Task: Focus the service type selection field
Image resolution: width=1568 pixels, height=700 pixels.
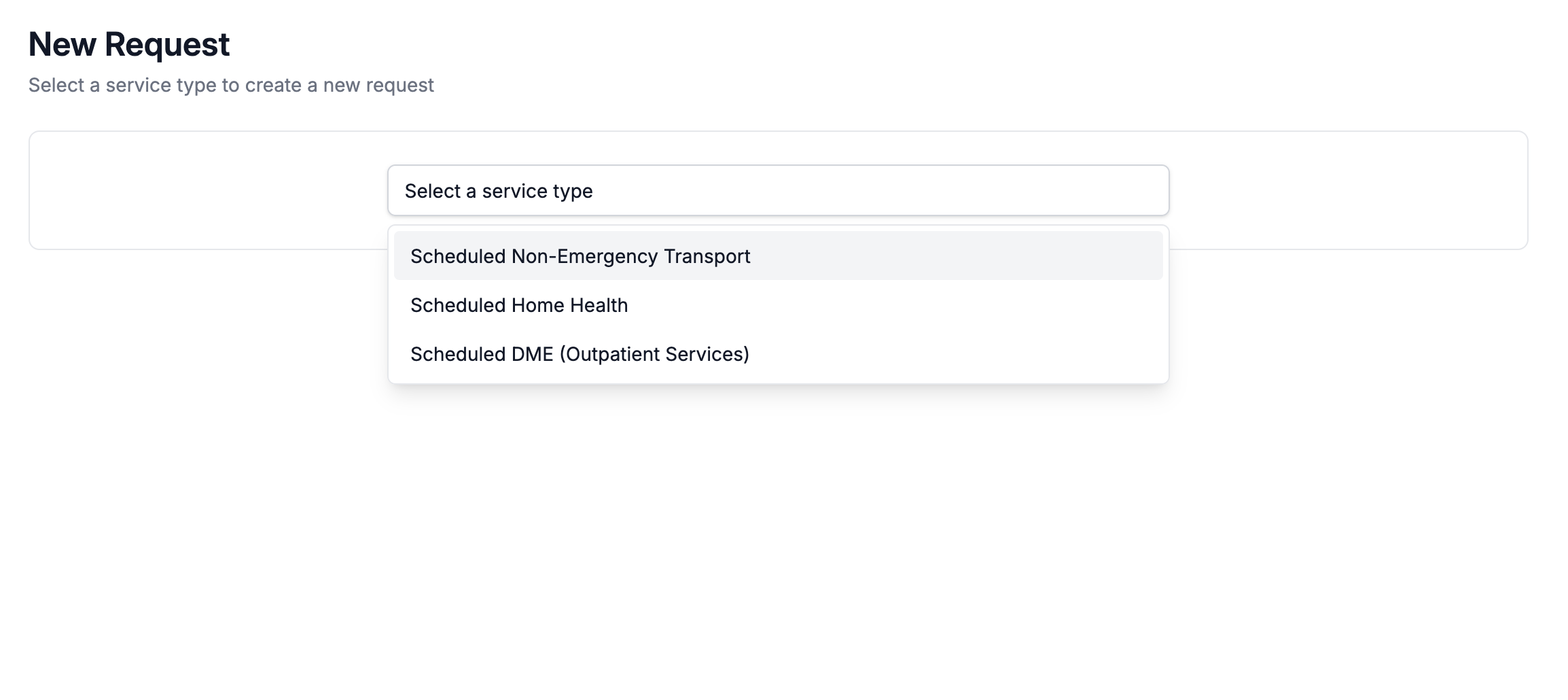Action: [x=777, y=191]
